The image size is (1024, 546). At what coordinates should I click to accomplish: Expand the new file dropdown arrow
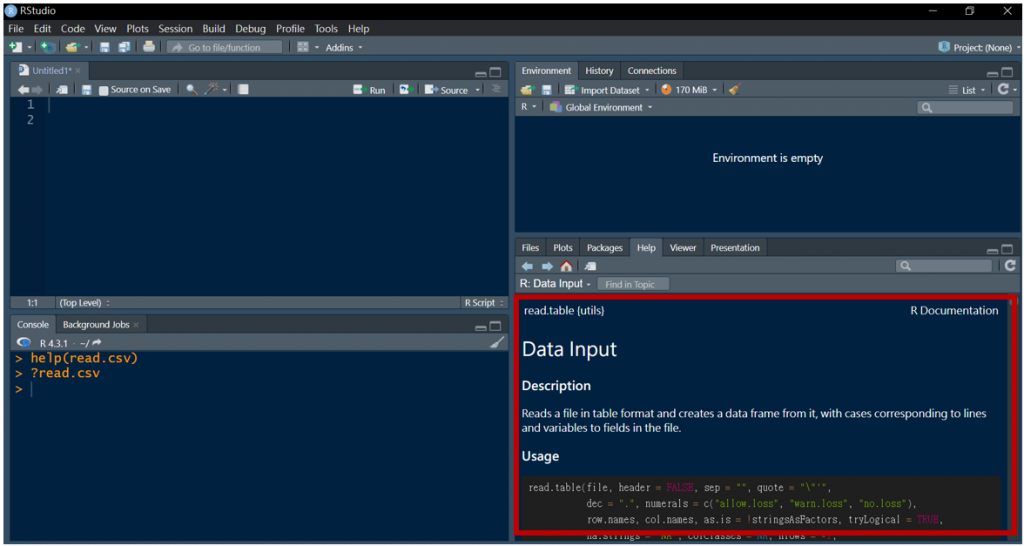coord(29,48)
